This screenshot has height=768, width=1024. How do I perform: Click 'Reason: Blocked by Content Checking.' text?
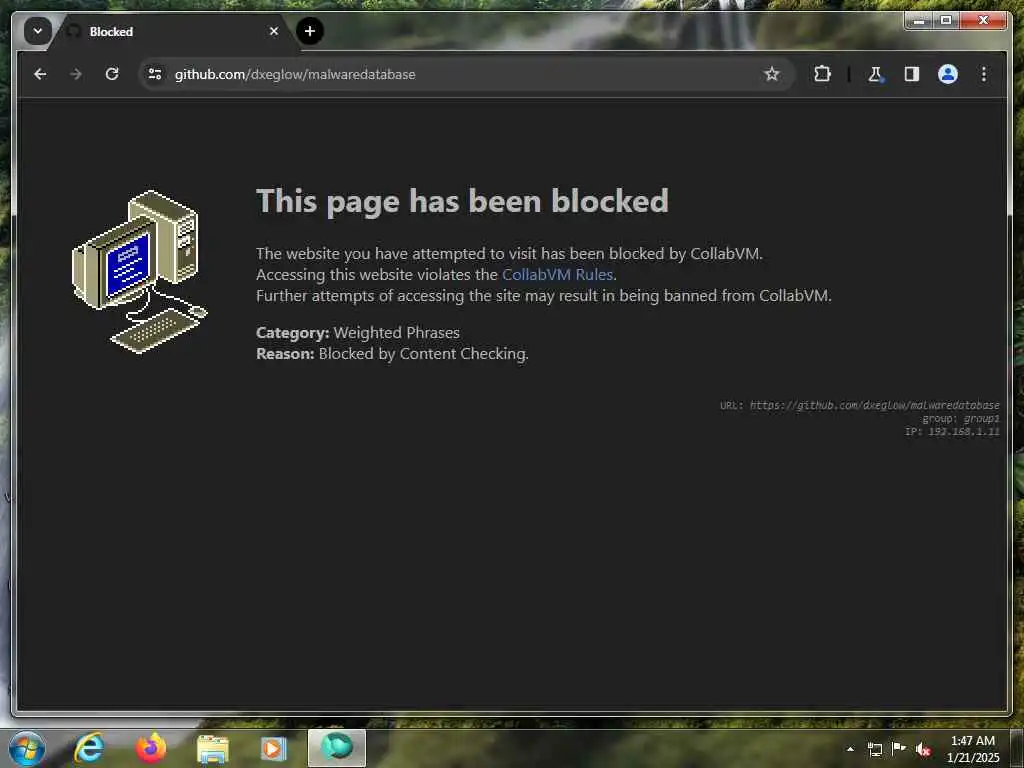pyautogui.click(x=392, y=353)
